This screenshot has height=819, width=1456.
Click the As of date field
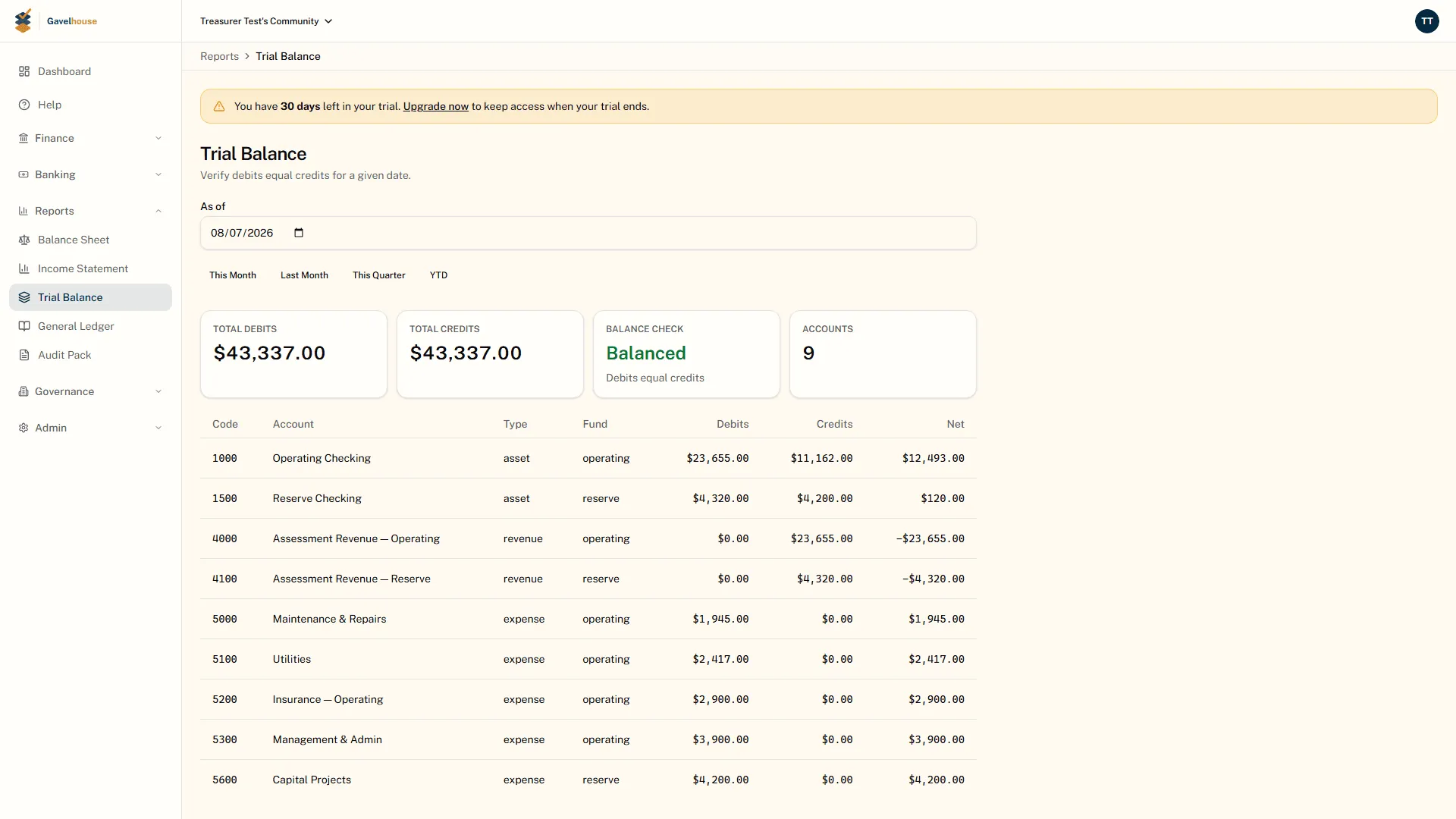click(588, 233)
